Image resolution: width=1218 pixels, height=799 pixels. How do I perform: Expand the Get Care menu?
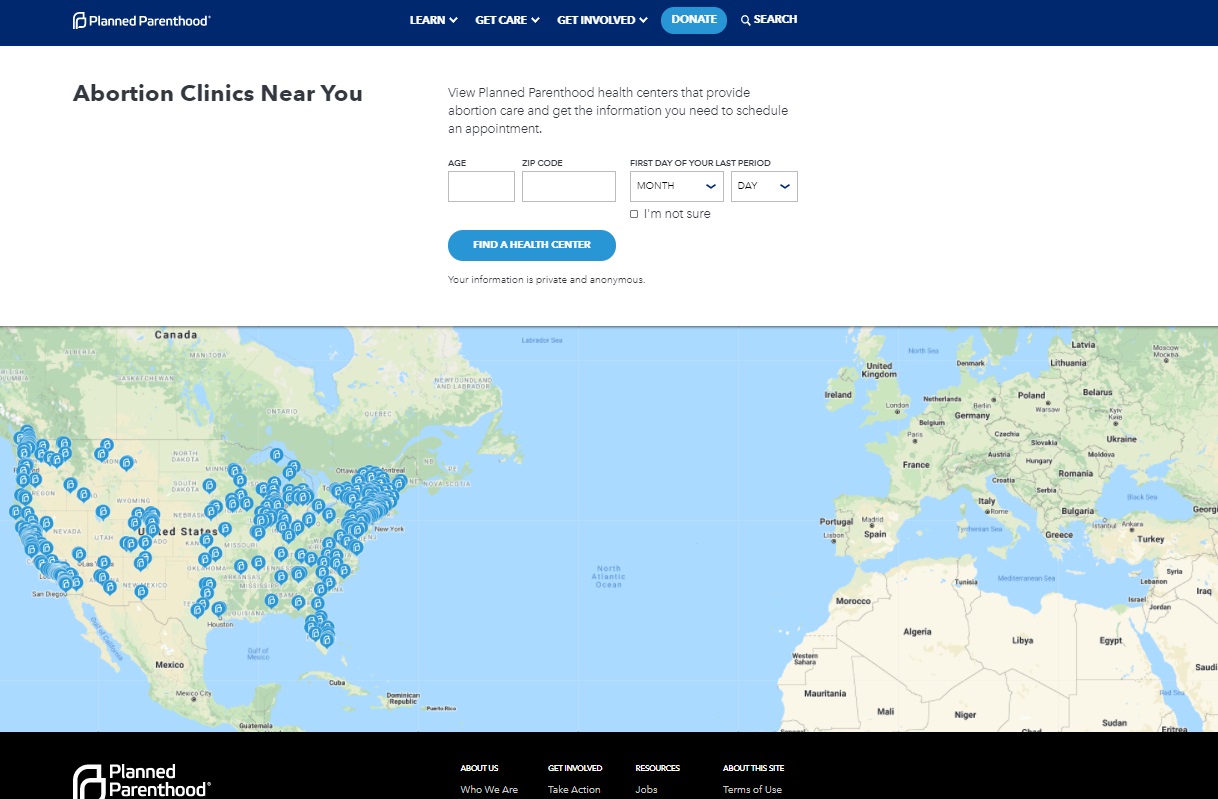507,20
